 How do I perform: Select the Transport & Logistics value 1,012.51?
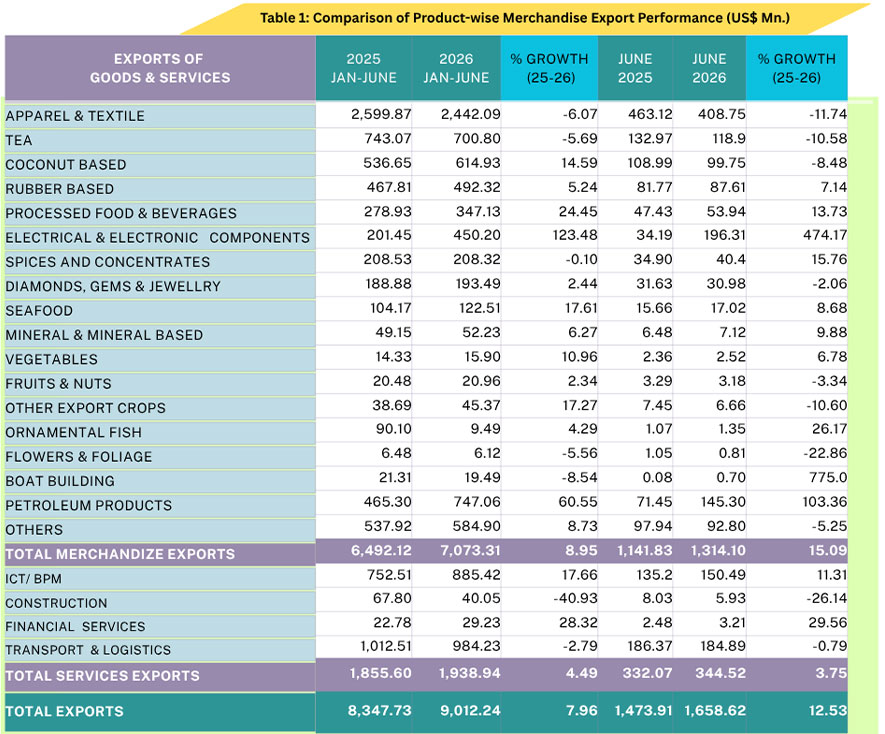pyautogui.click(x=386, y=646)
